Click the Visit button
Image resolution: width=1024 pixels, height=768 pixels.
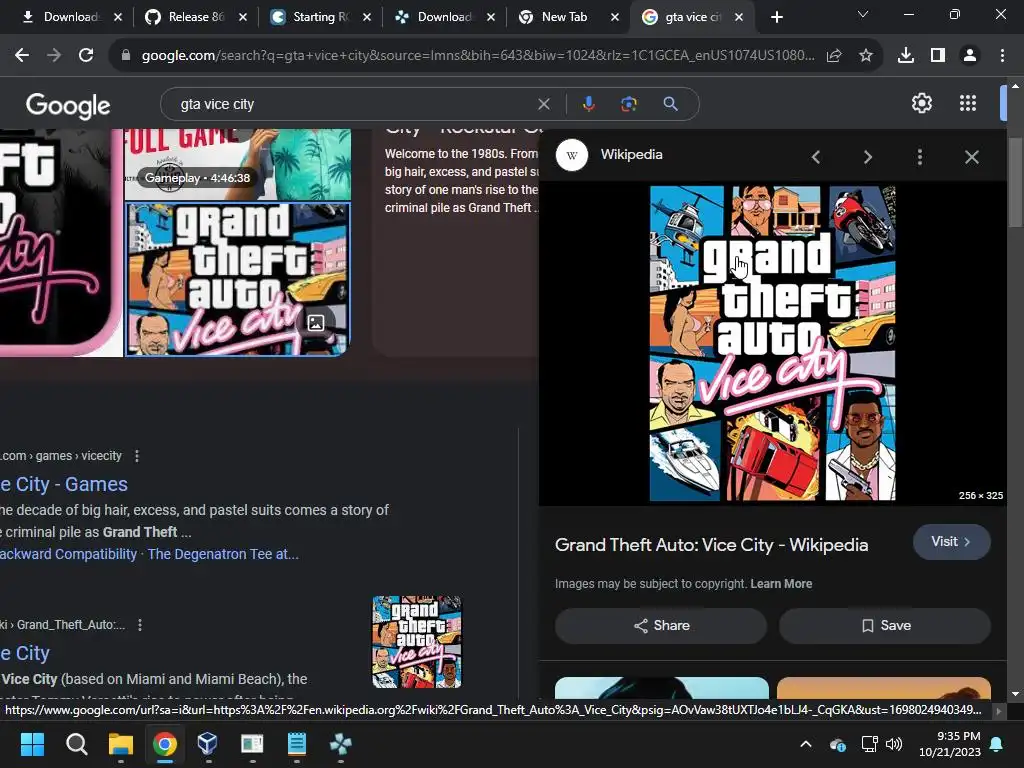(952, 541)
